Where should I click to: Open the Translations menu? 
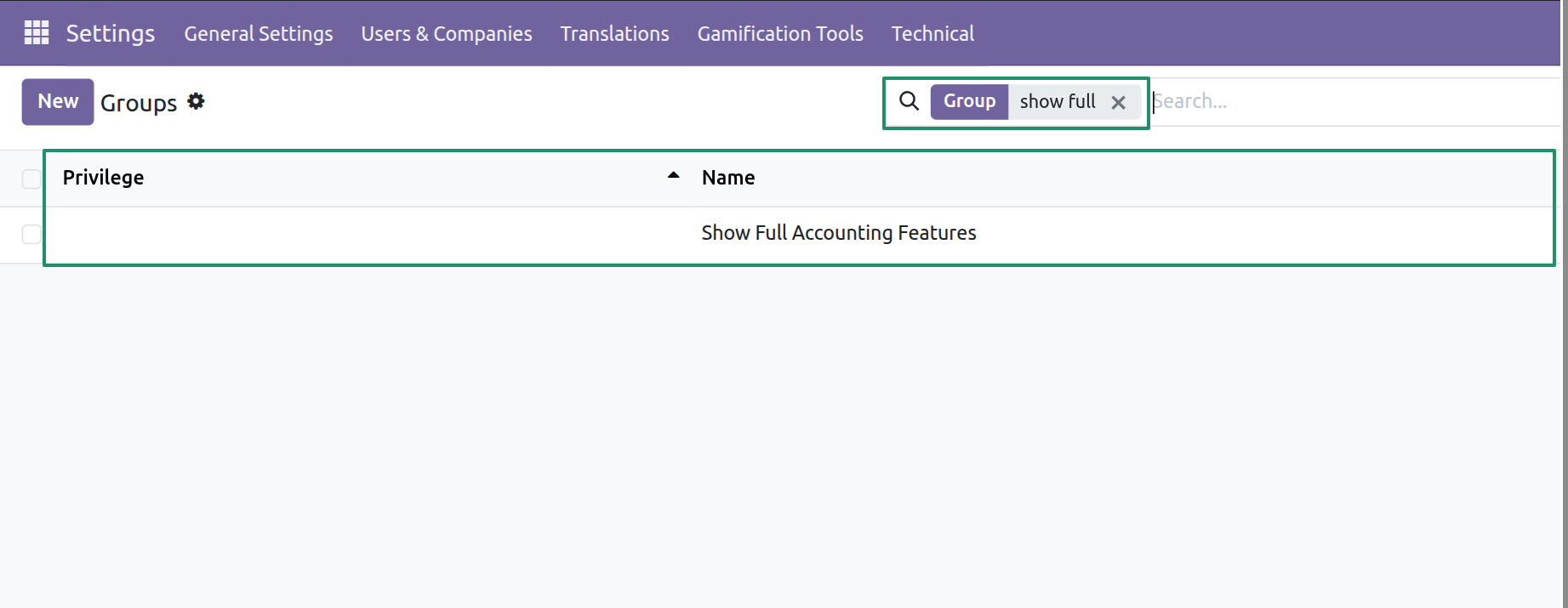pos(614,33)
